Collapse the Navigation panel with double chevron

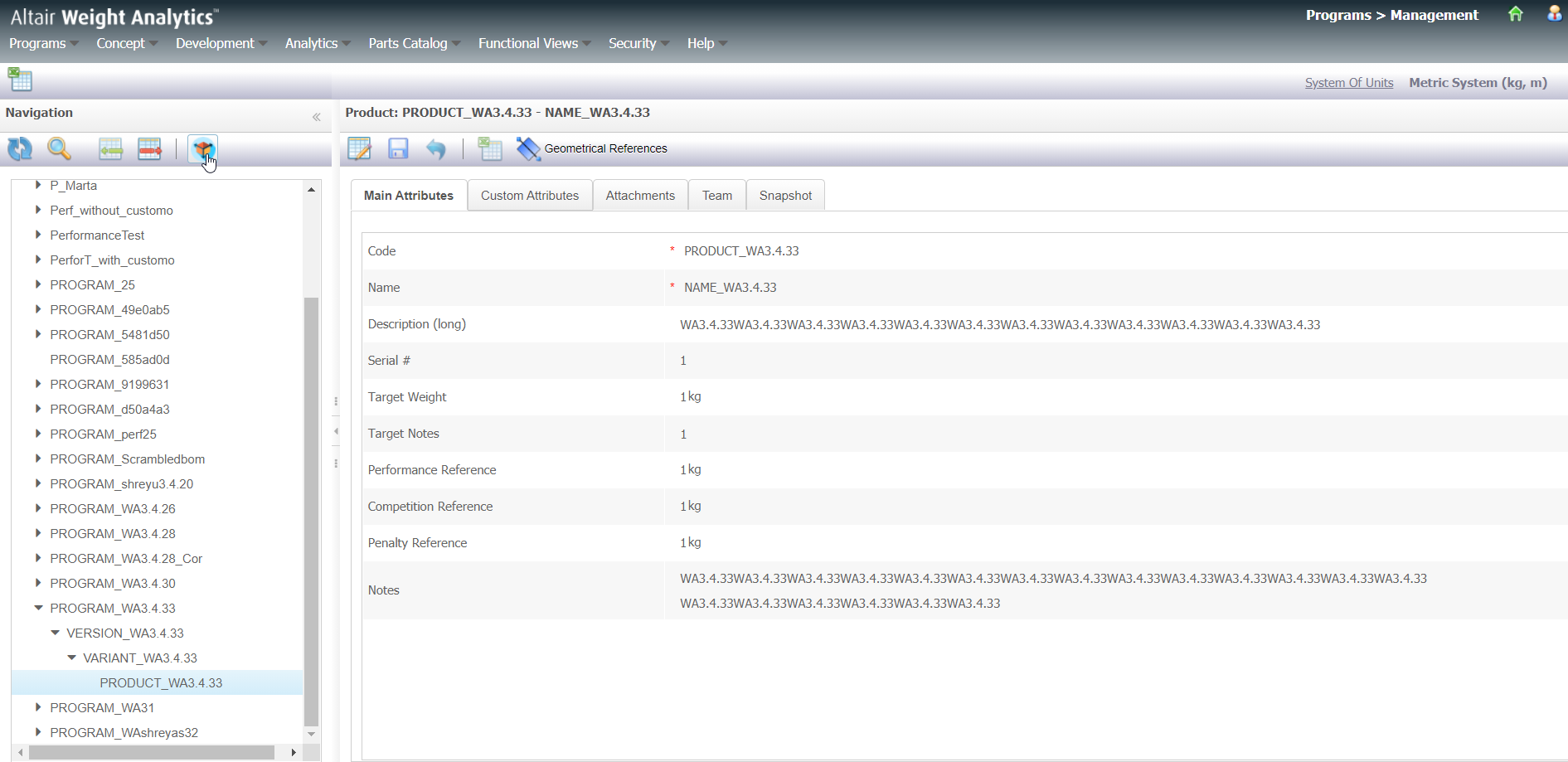point(316,117)
